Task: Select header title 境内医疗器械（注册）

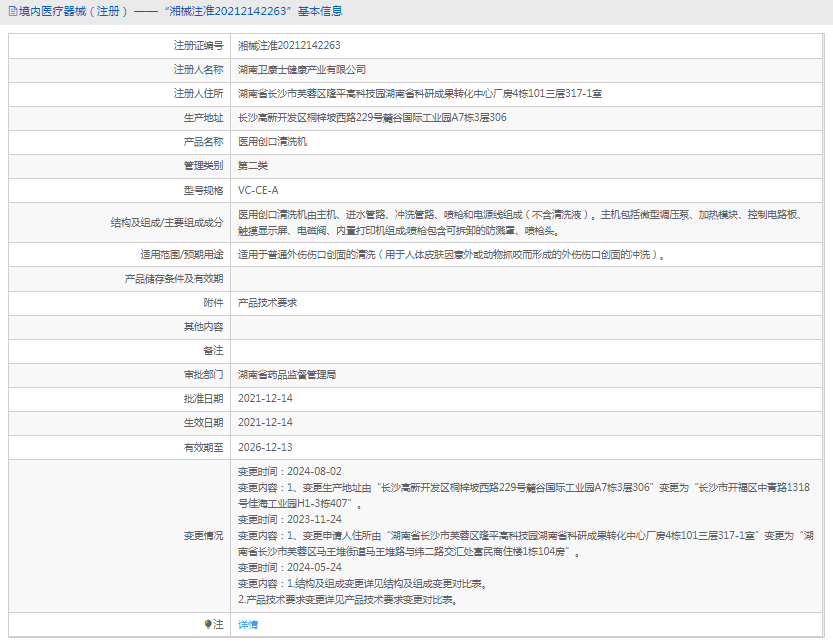Action: point(74,11)
